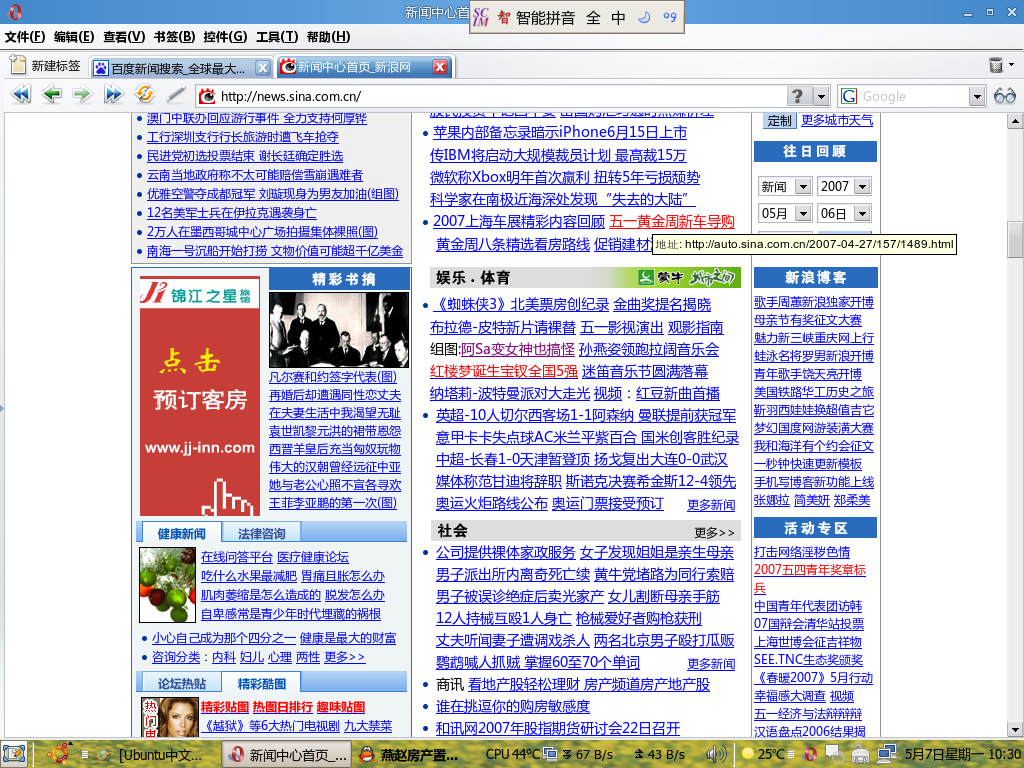Toggle the moon icon in SCIM toolbar
Screen dimensions: 1024x768
[x=645, y=17]
